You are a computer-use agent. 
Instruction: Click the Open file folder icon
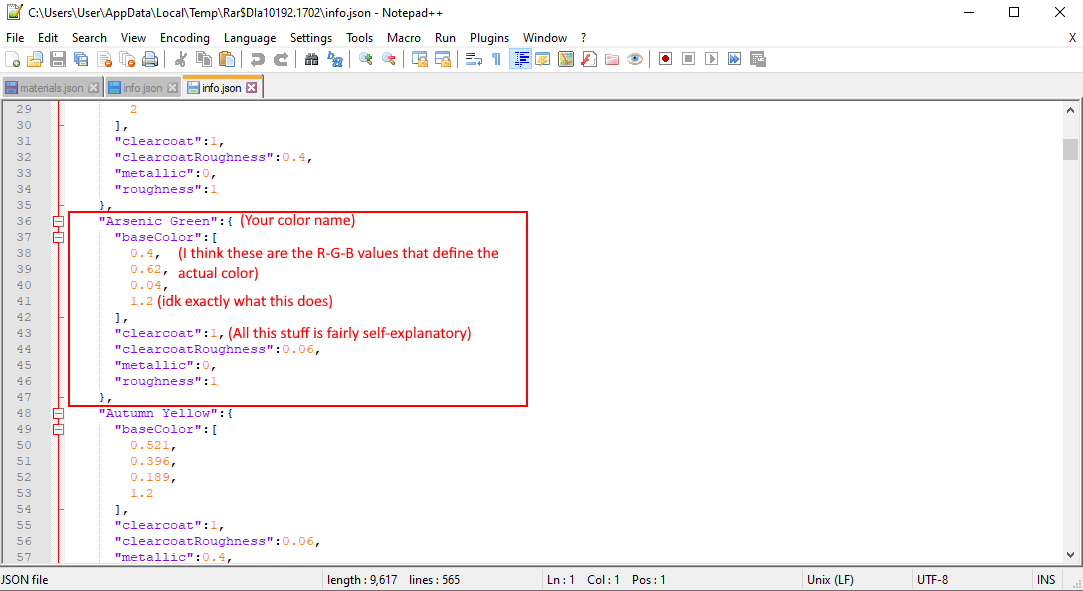35,59
